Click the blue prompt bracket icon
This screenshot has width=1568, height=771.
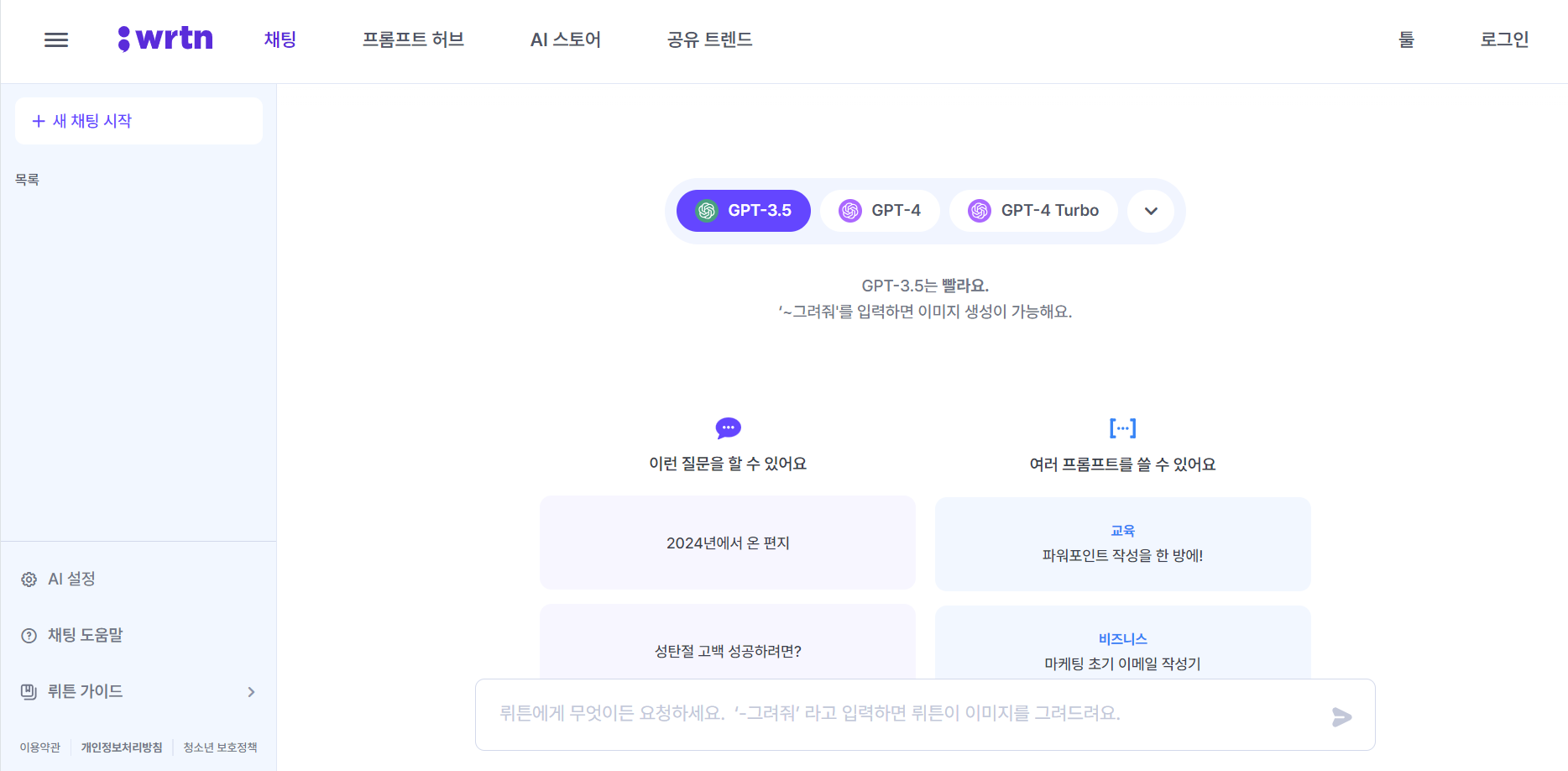pyautogui.click(x=1122, y=427)
